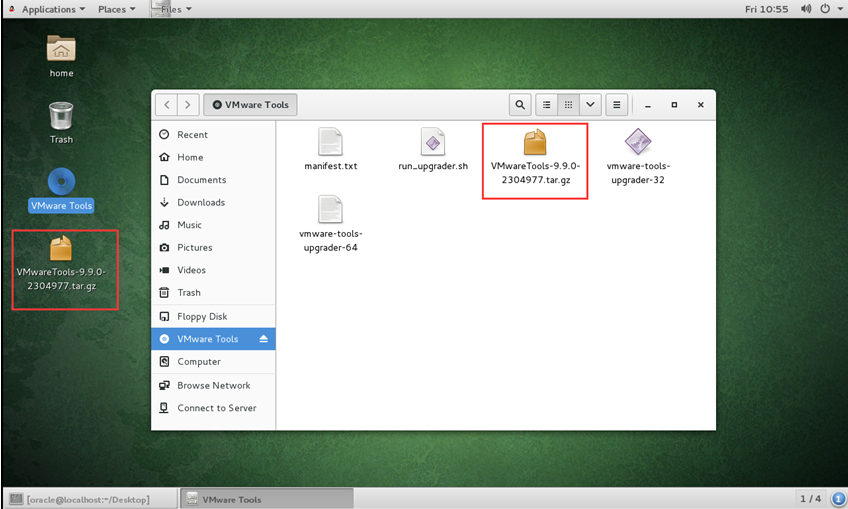
Task: Open Computer in sidebar
Action: click(x=213, y=362)
